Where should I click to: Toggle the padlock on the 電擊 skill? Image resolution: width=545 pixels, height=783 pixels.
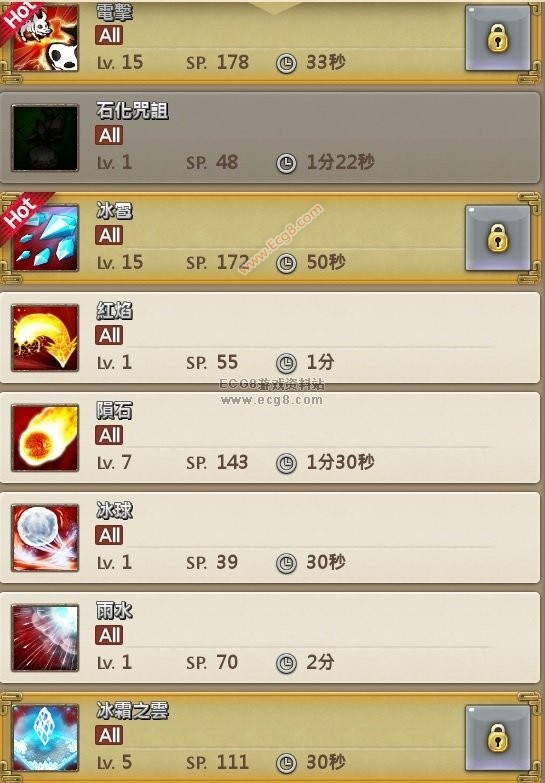[498, 38]
